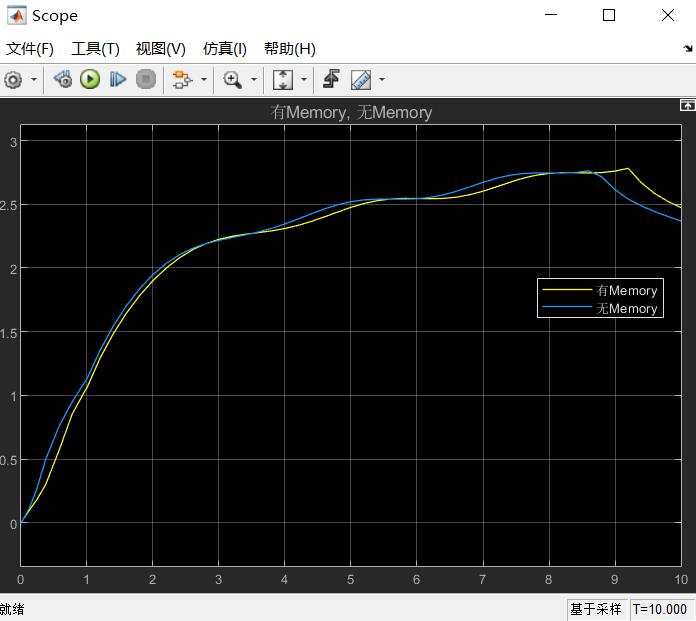696x621 pixels.
Task: Open the 工具(T) menu
Action: tap(95, 48)
